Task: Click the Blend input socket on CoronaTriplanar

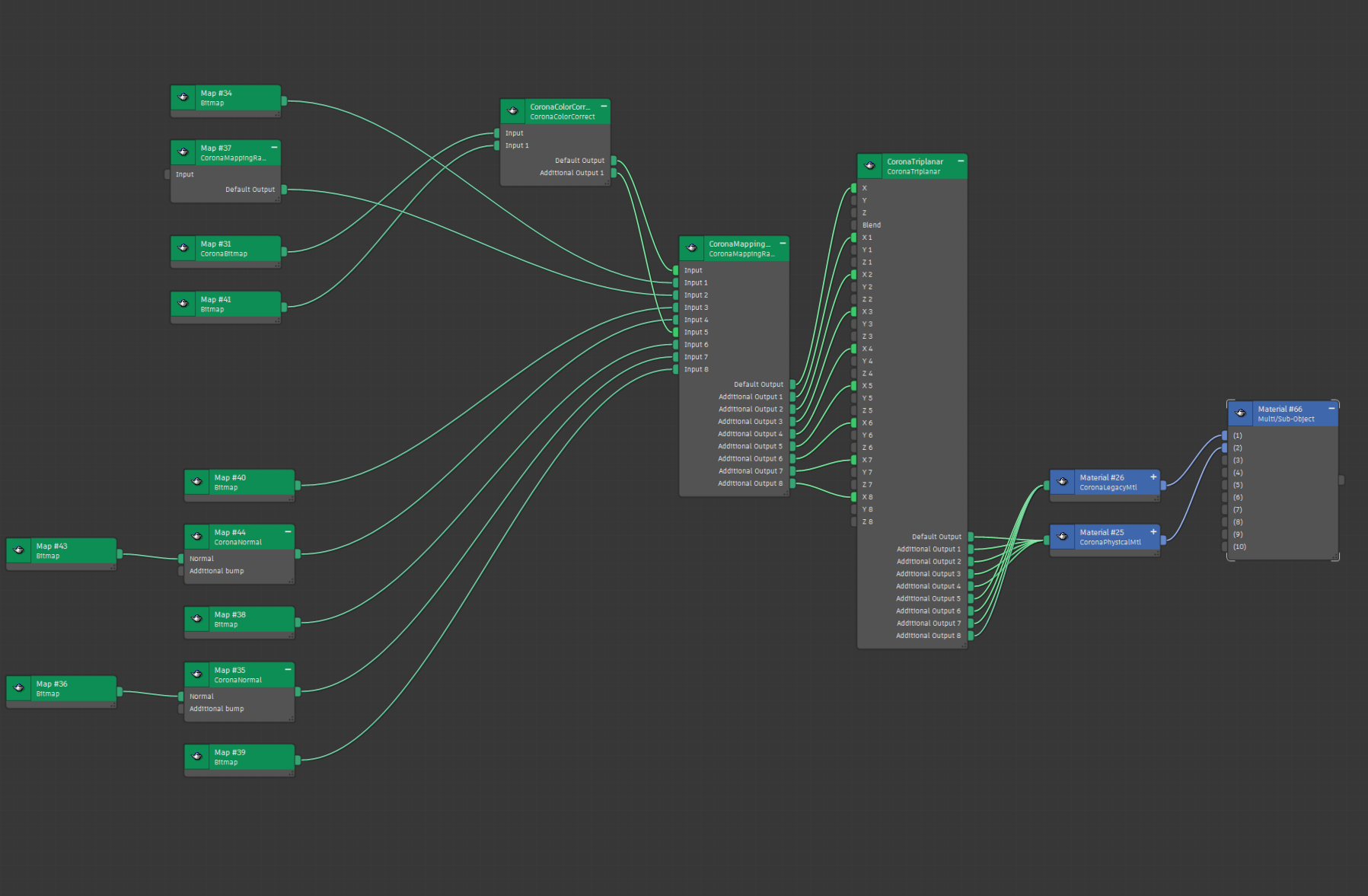Action: coord(854,225)
